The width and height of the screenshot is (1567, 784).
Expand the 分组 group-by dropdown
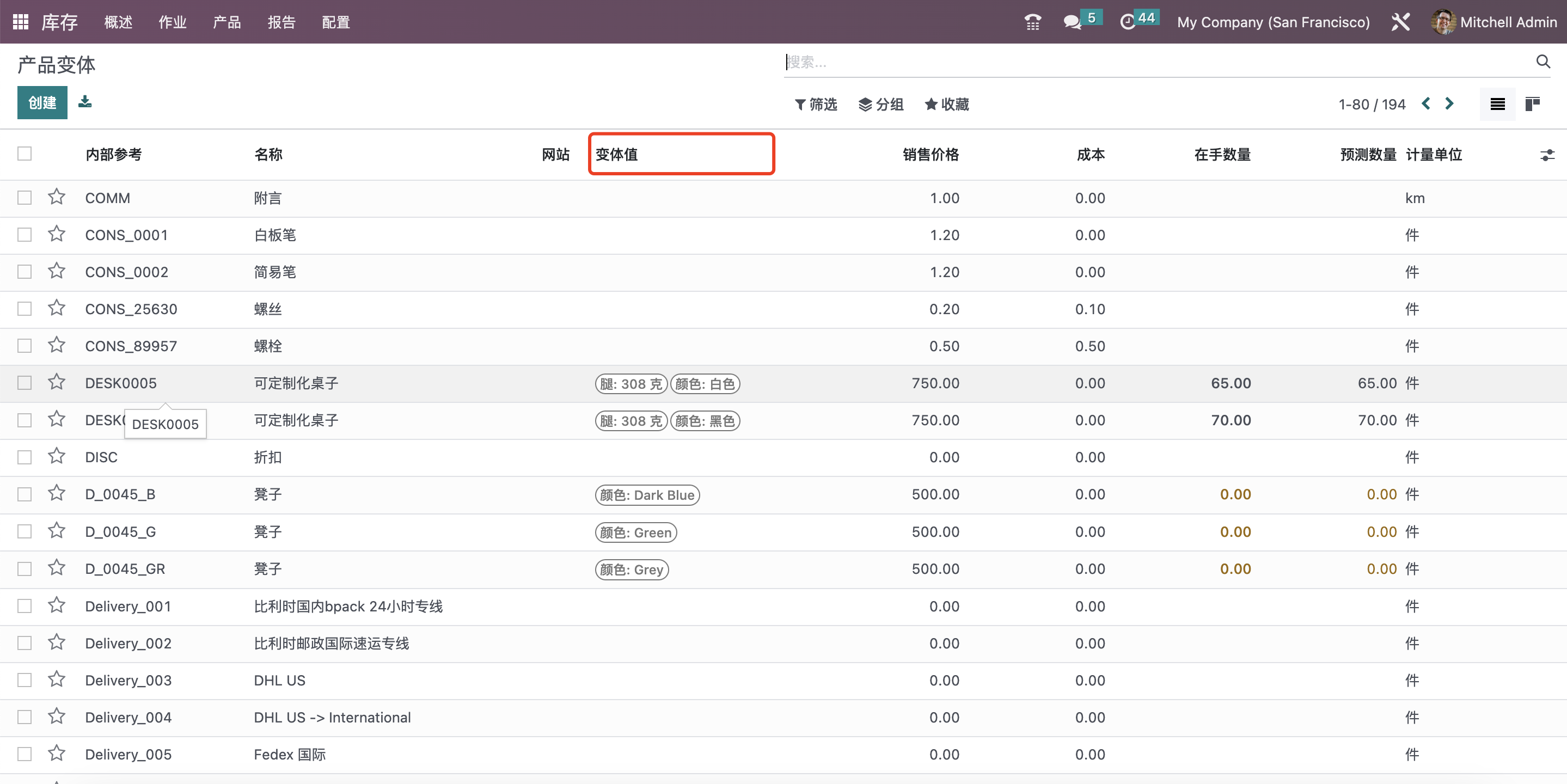(x=881, y=104)
